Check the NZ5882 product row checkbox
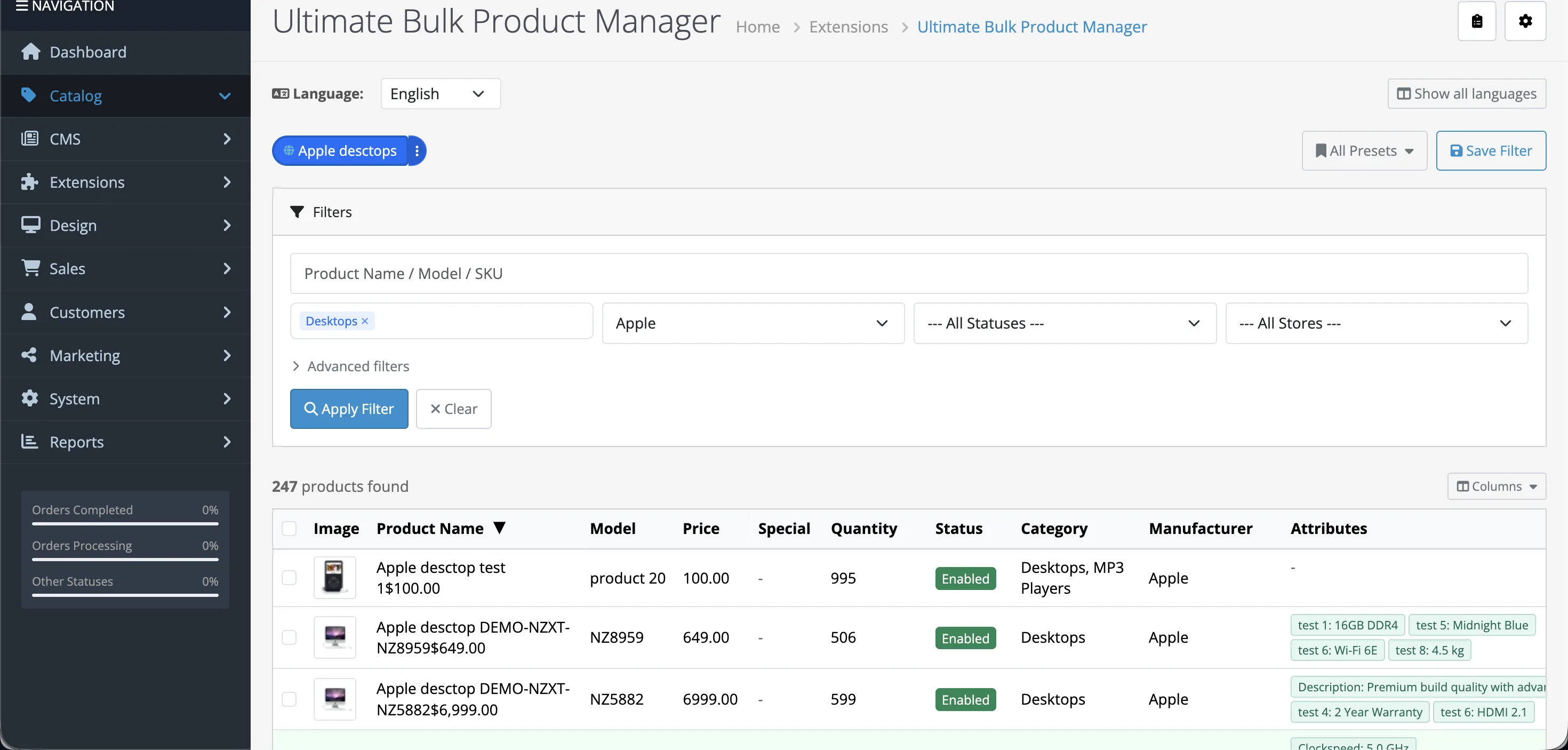The image size is (1568, 750). coord(289,699)
